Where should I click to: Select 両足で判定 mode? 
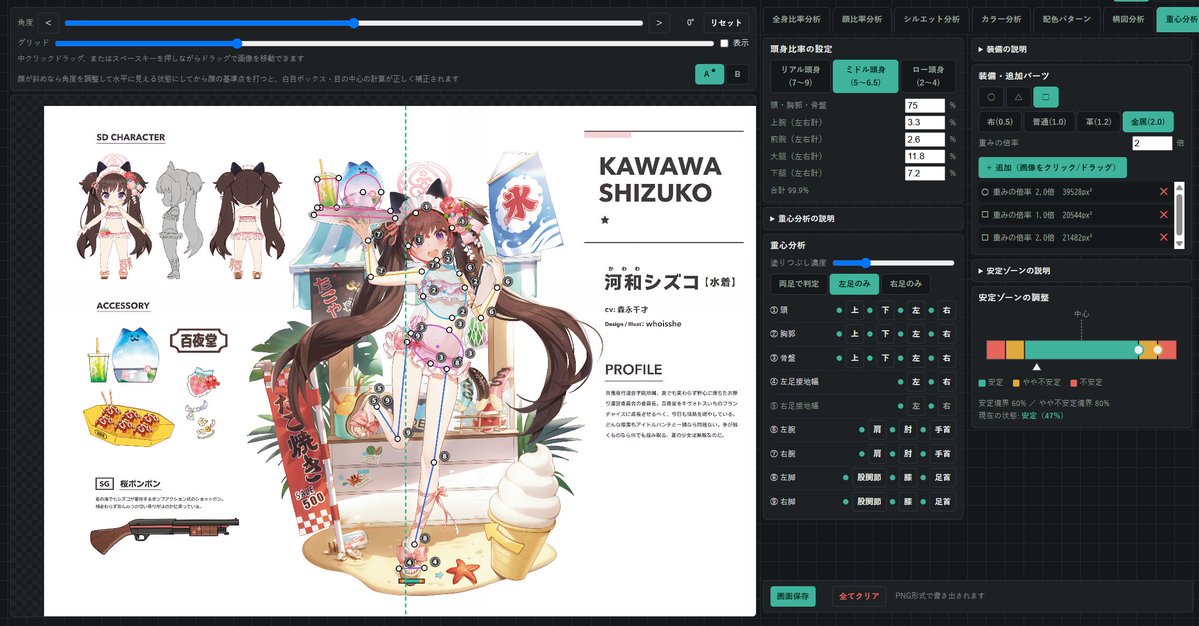pyautogui.click(x=799, y=284)
